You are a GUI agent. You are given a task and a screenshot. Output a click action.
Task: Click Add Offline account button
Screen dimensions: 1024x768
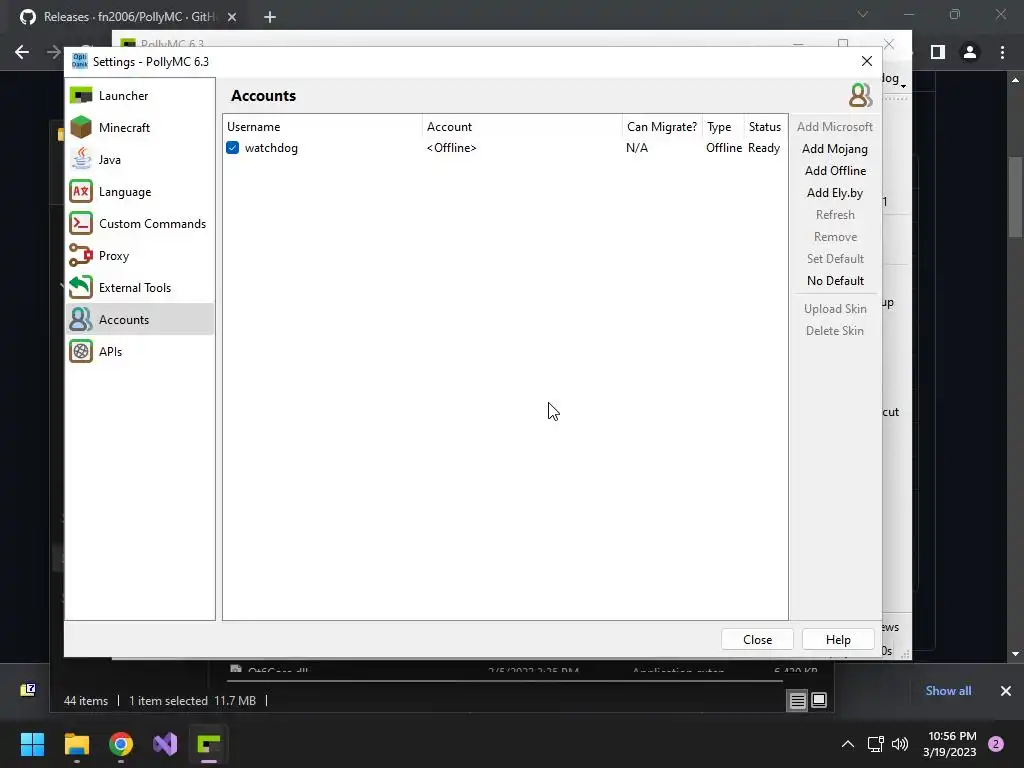click(x=835, y=170)
